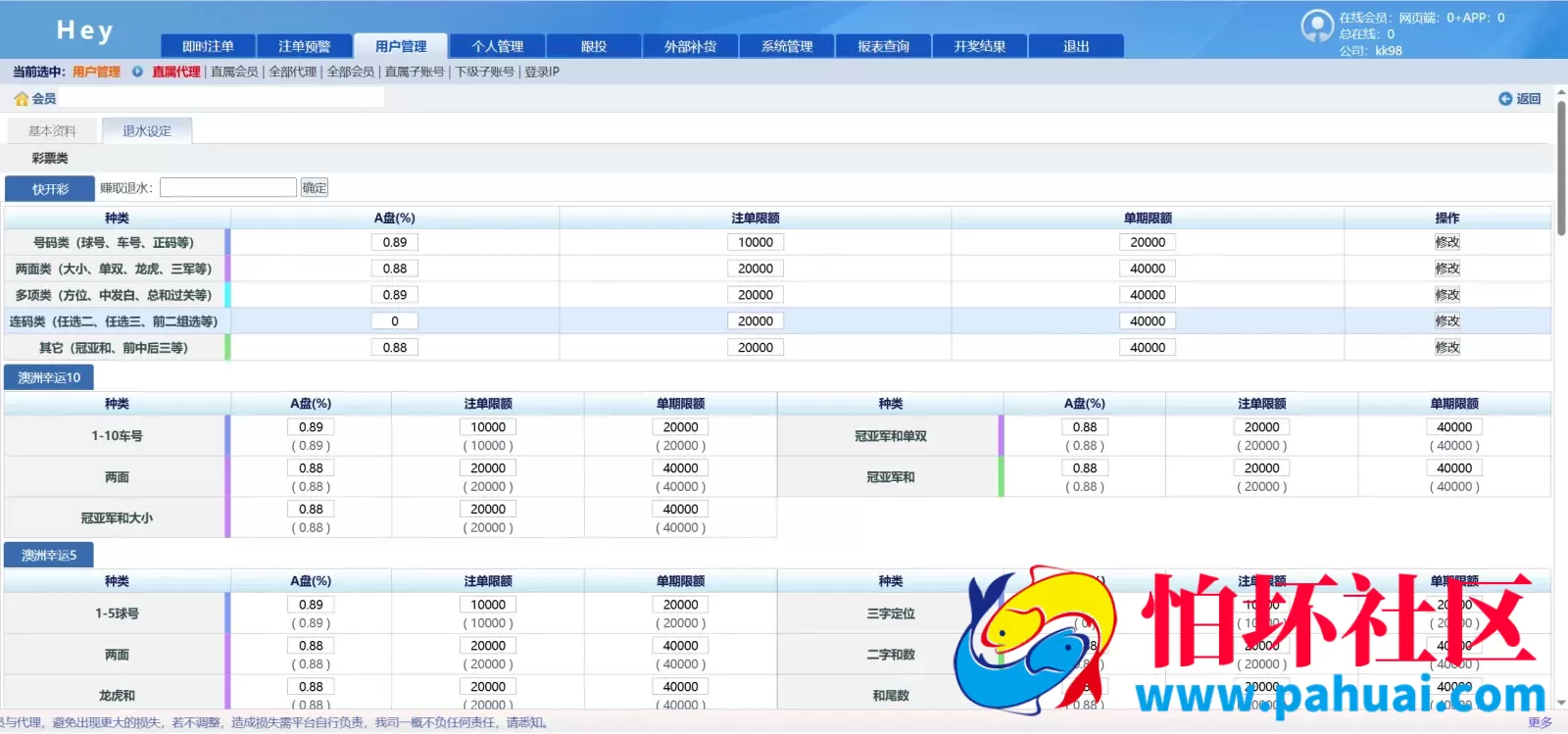Click 修改 for the 其它 row
The width and height of the screenshot is (1568, 734).
tap(1447, 348)
